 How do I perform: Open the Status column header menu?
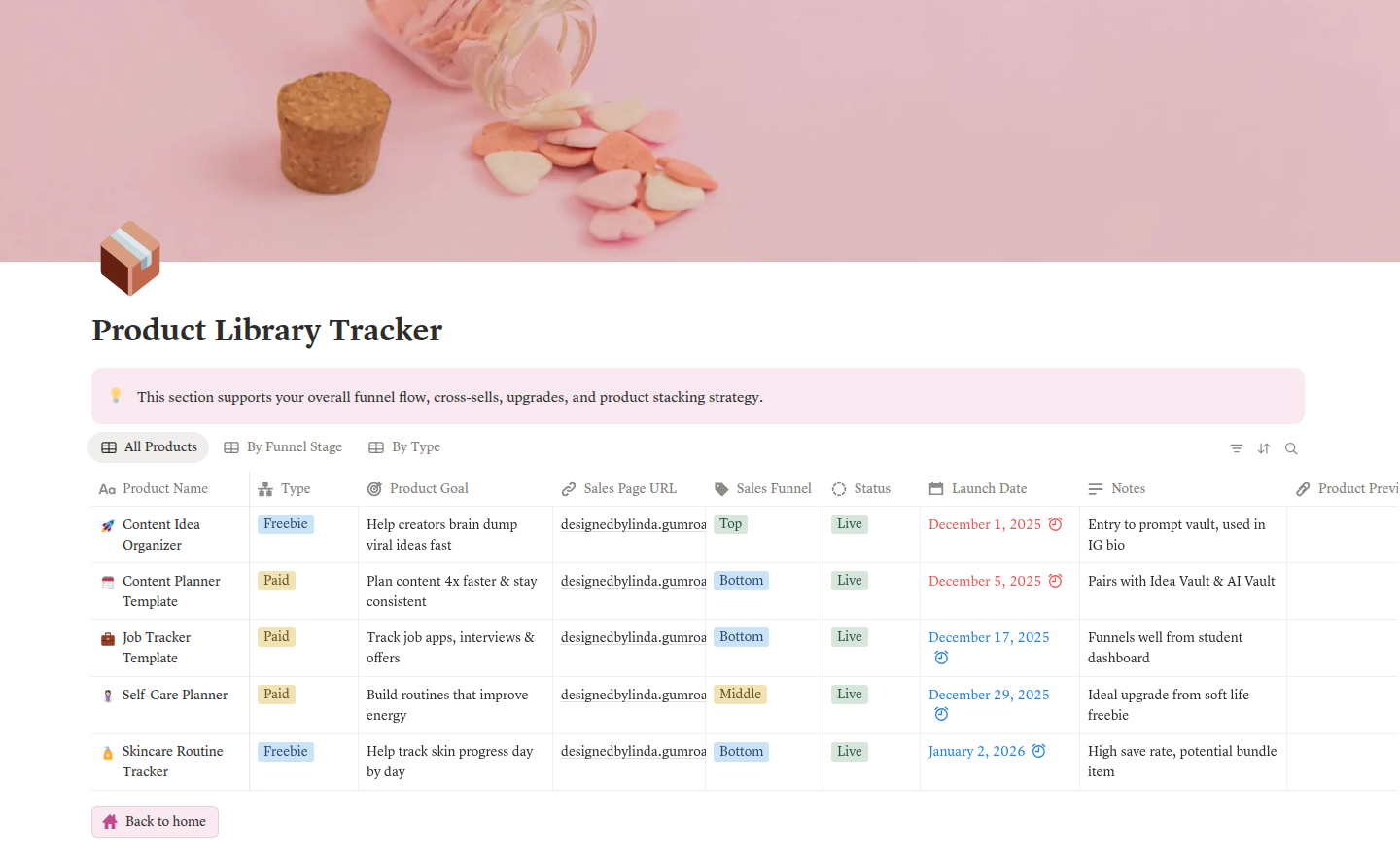click(871, 489)
